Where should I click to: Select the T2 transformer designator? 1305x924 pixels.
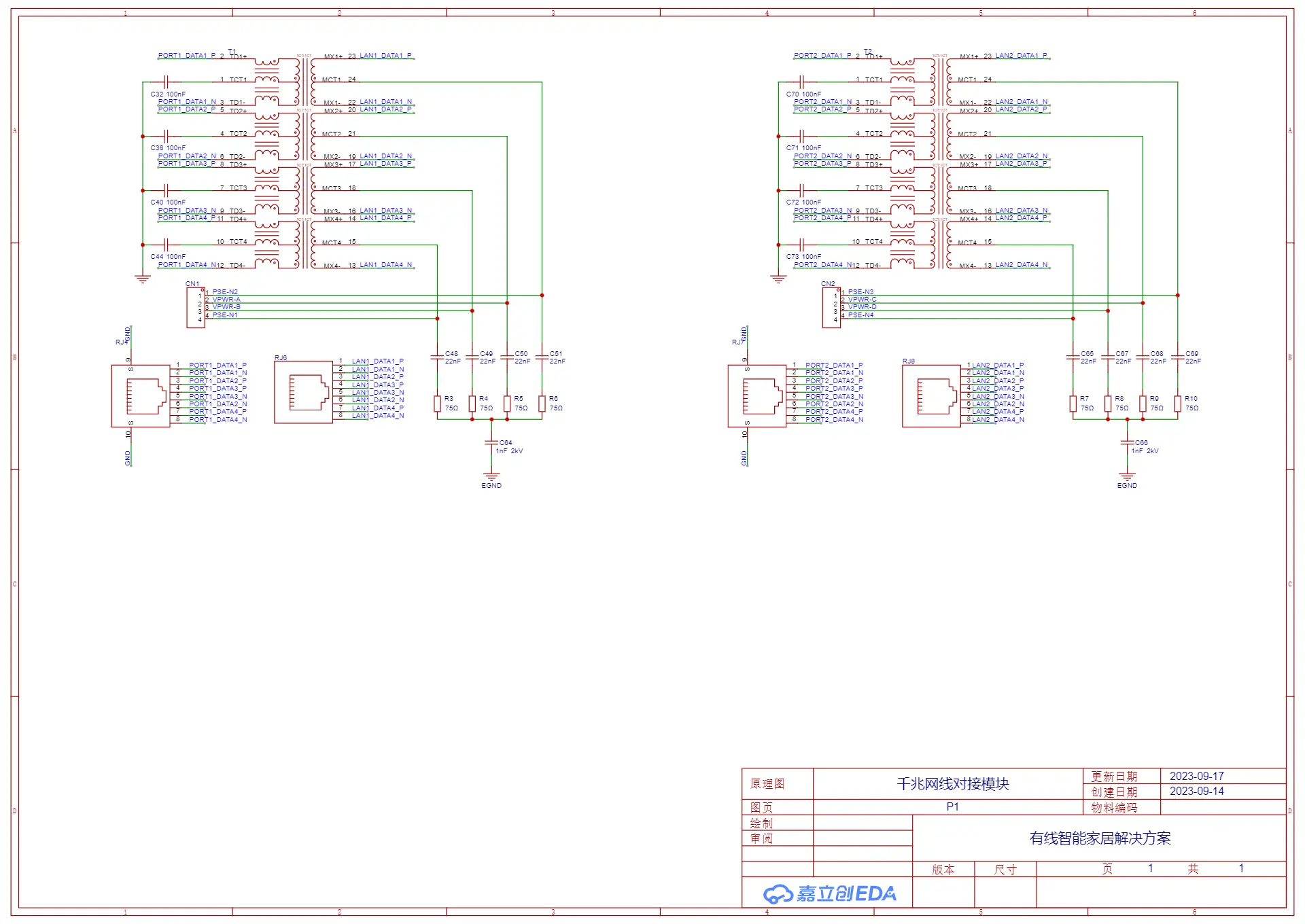[x=868, y=52]
